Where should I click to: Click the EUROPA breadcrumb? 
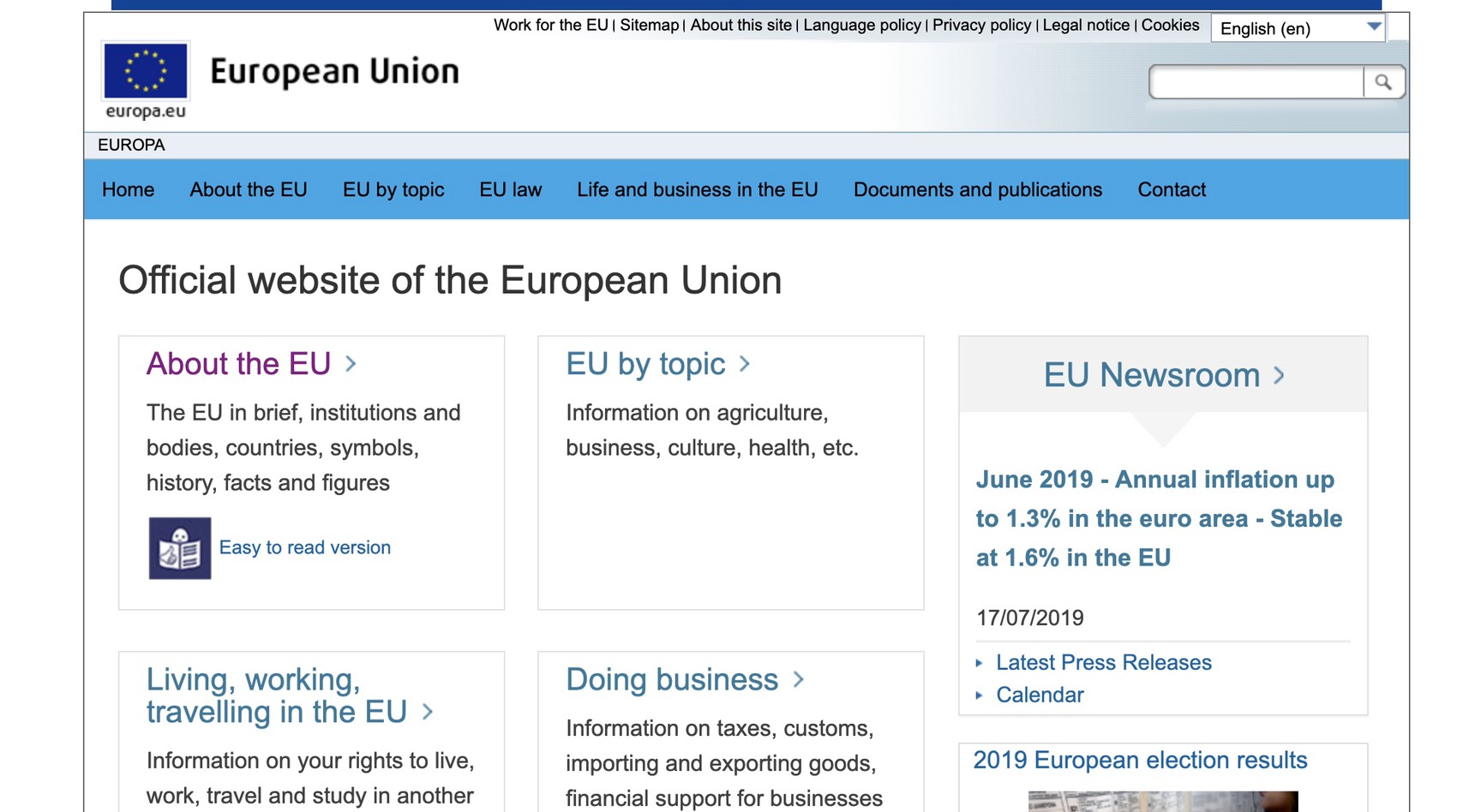point(131,145)
